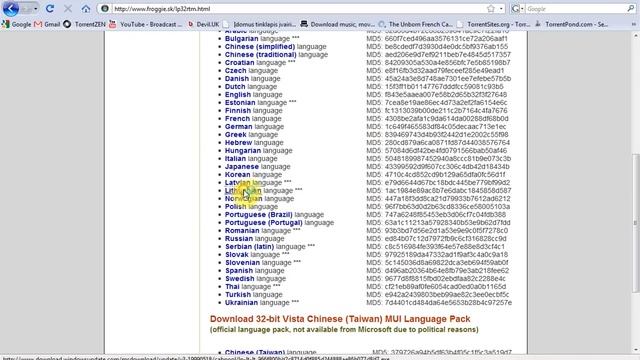Show more bookmarks chevron

point(634,24)
